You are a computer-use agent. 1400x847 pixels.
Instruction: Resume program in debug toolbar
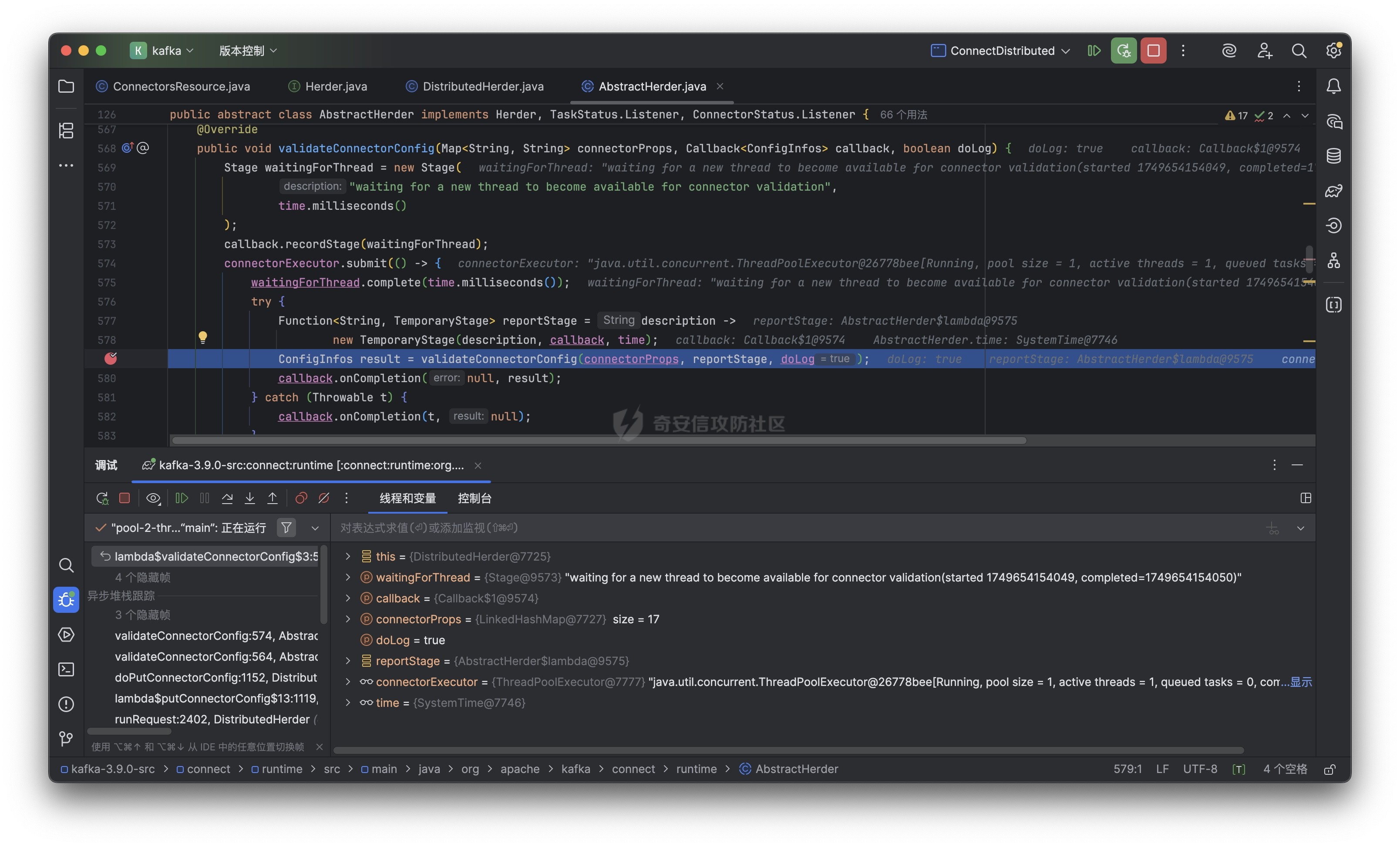pyautogui.click(x=182, y=498)
